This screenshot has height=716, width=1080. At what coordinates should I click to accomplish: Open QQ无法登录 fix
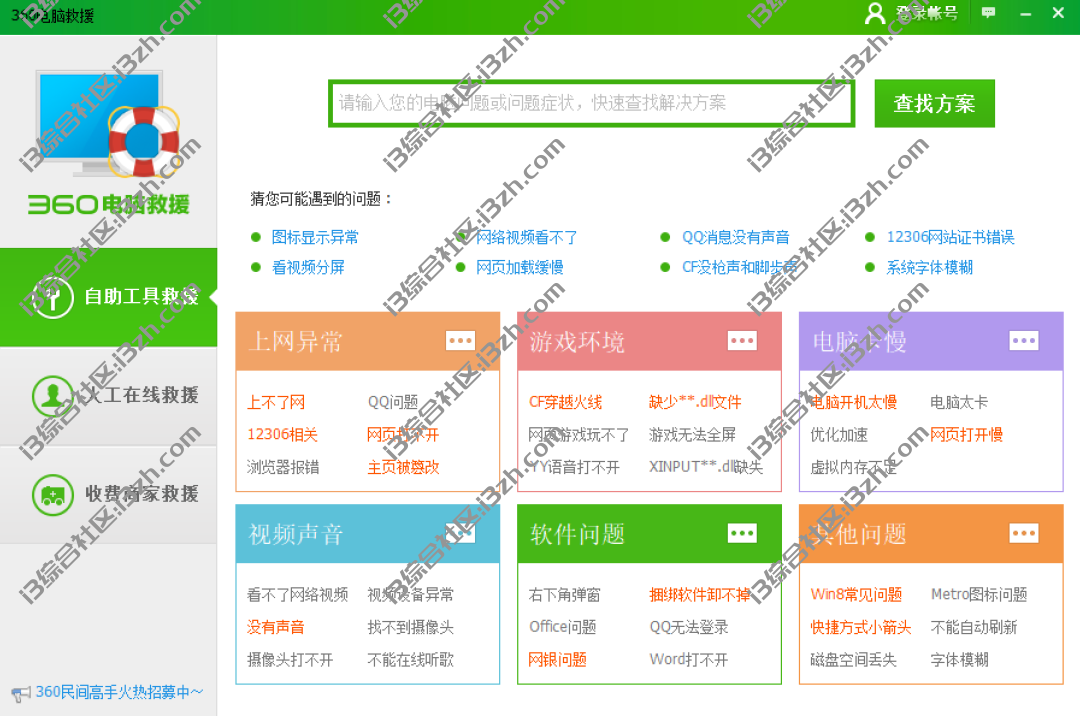click(689, 627)
